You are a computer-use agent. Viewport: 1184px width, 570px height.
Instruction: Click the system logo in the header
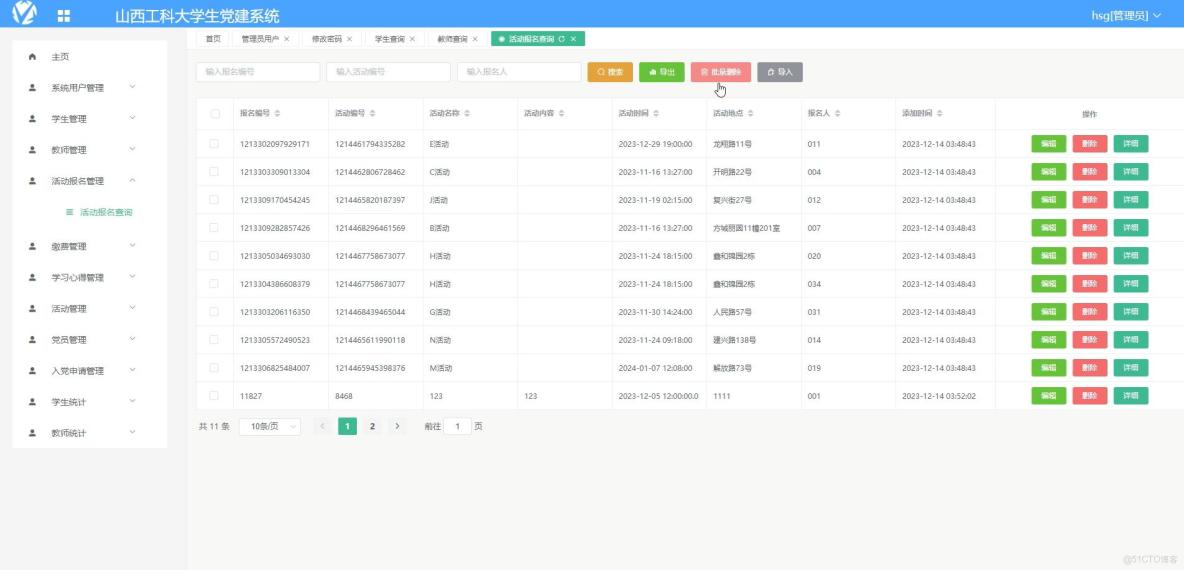pyautogui.click(x=24, y=14)
